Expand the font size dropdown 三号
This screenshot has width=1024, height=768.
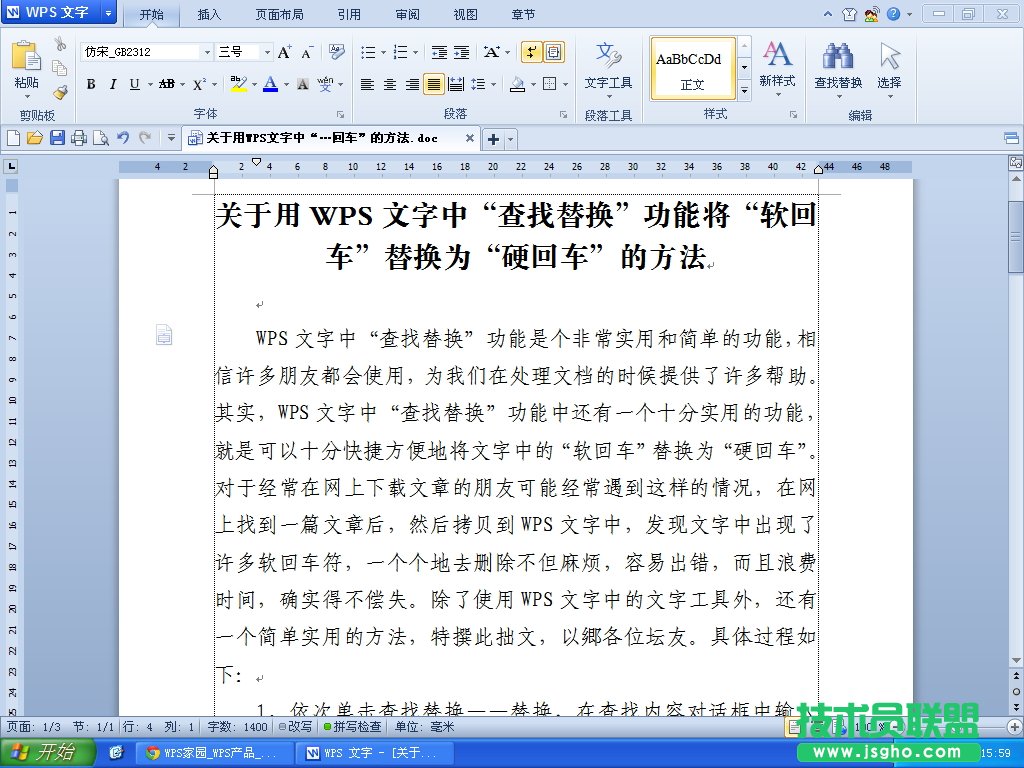coord(267,52)
